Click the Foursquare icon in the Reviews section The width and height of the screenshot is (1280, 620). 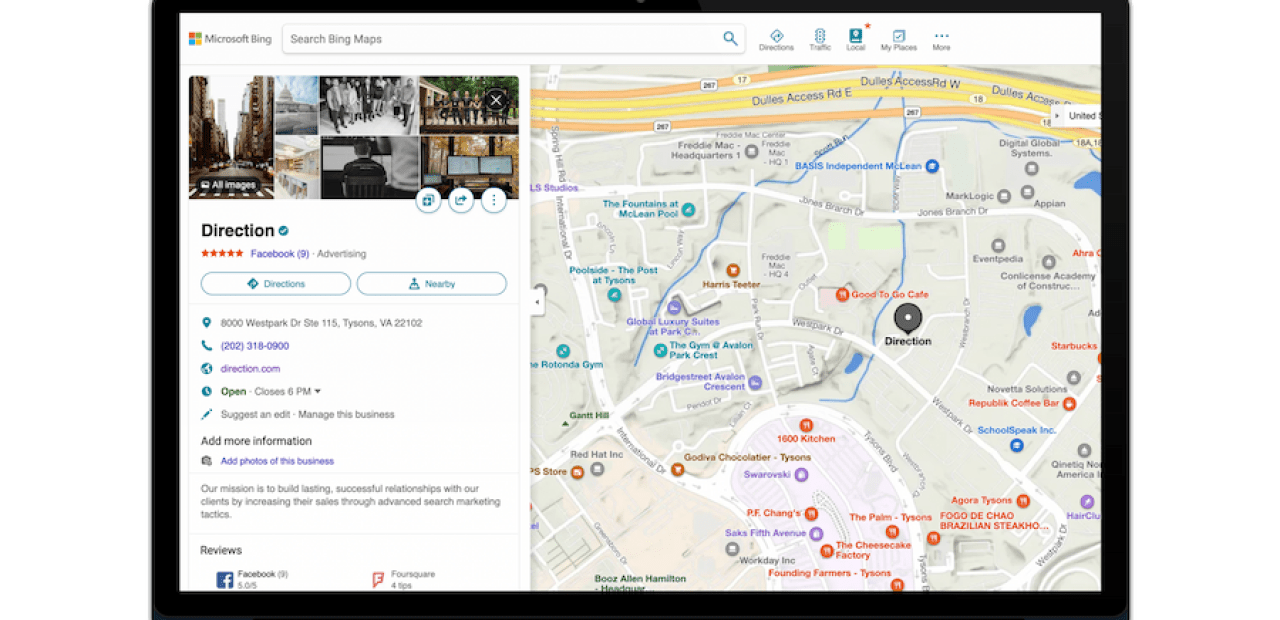(380, 578)
